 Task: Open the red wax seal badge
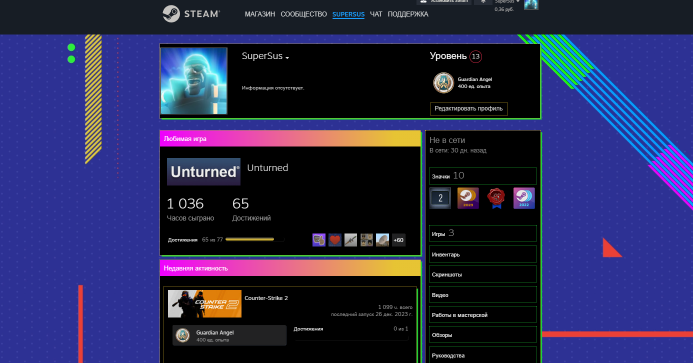(496, 198)
